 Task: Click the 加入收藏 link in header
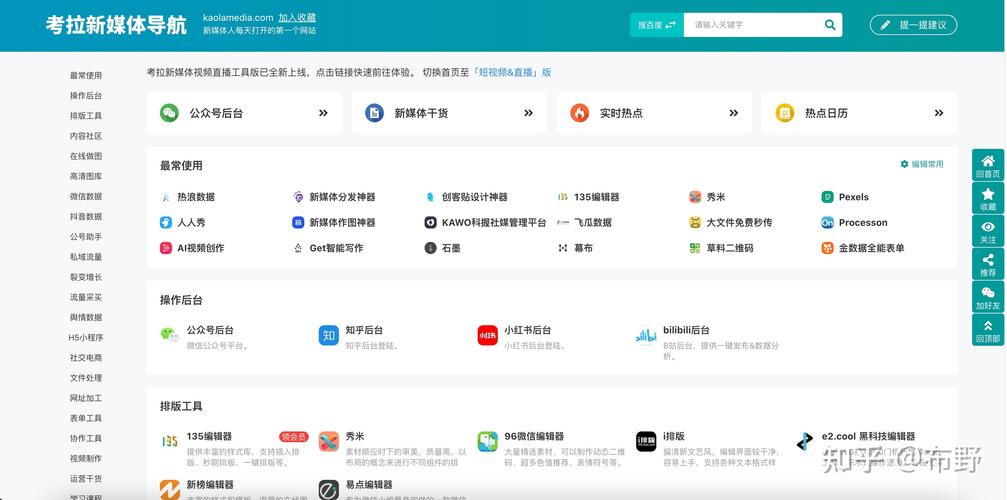(297, 18)
